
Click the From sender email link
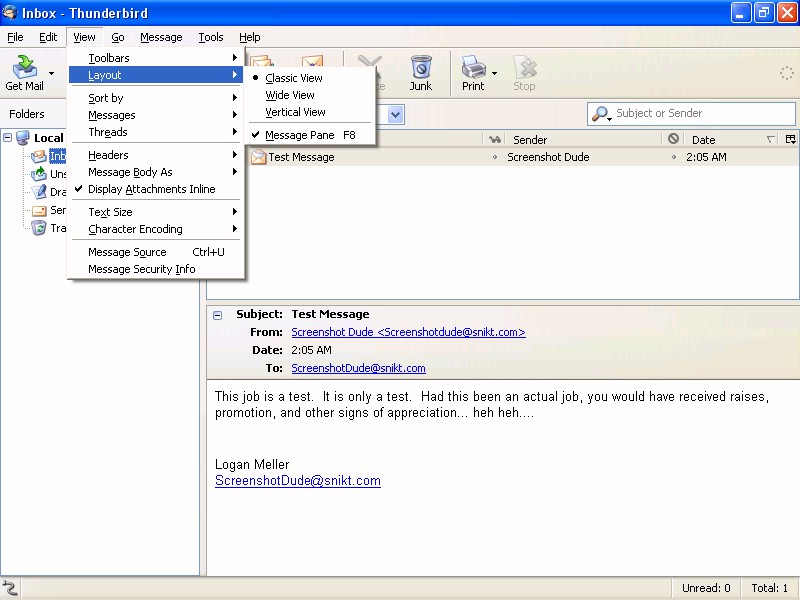[408, 332]
